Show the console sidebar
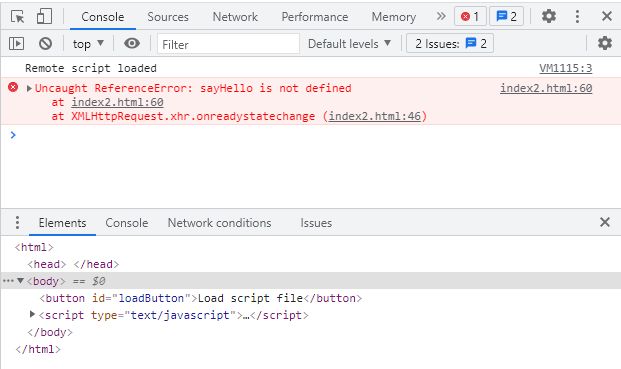This screenshot has height=369, width=621. tap(17, 43)
